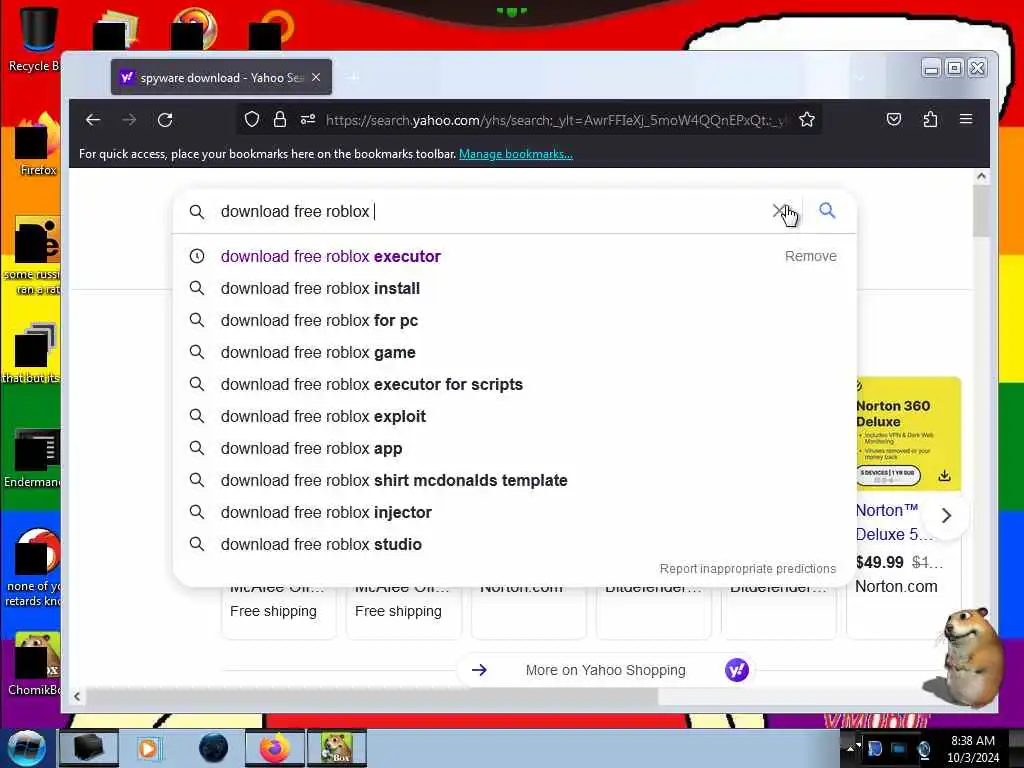Open the Extensions puzzle icon
The height and width of the screenshot is (768, 1024).
pos(930,120)
